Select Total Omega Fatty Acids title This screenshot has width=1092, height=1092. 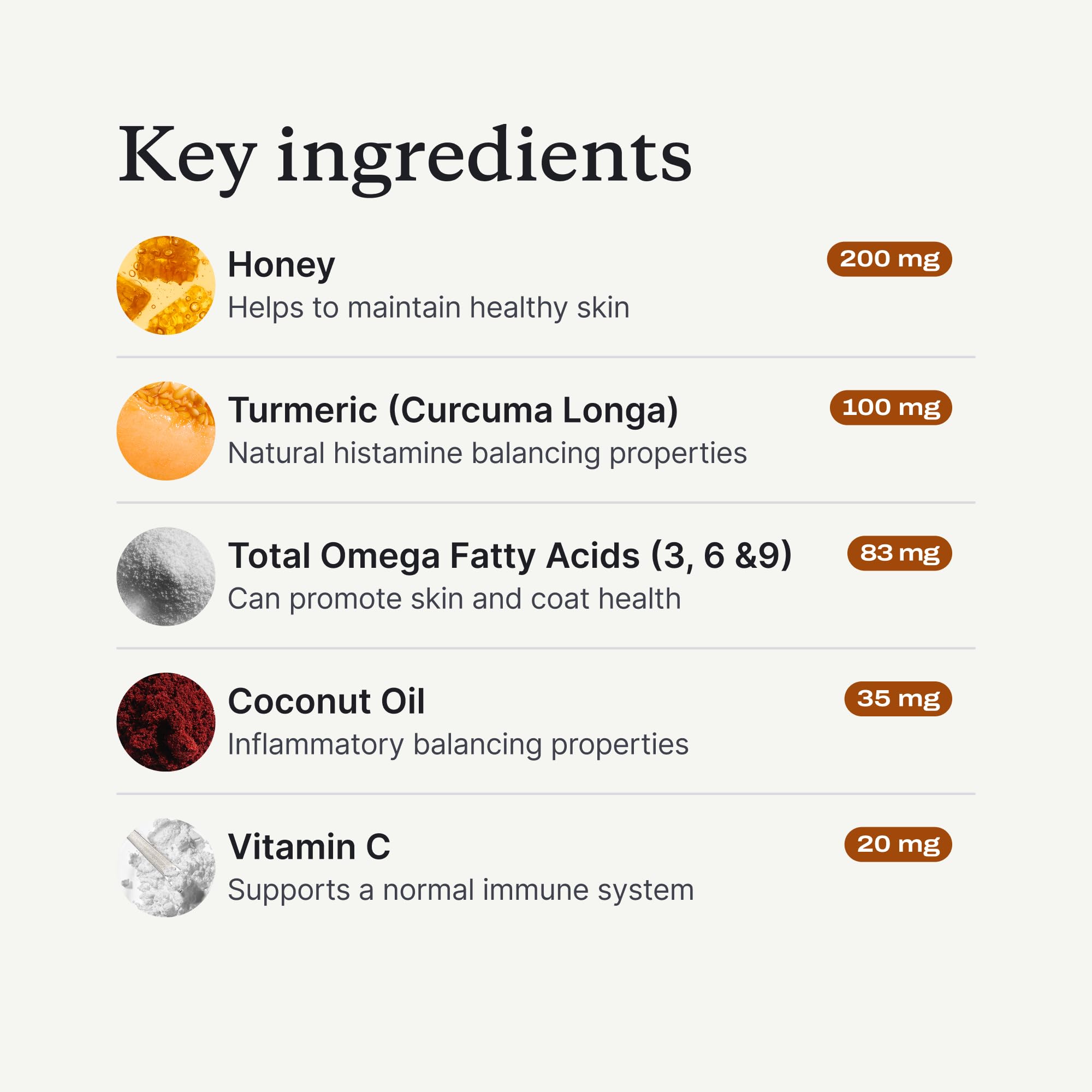coord(509,556)
